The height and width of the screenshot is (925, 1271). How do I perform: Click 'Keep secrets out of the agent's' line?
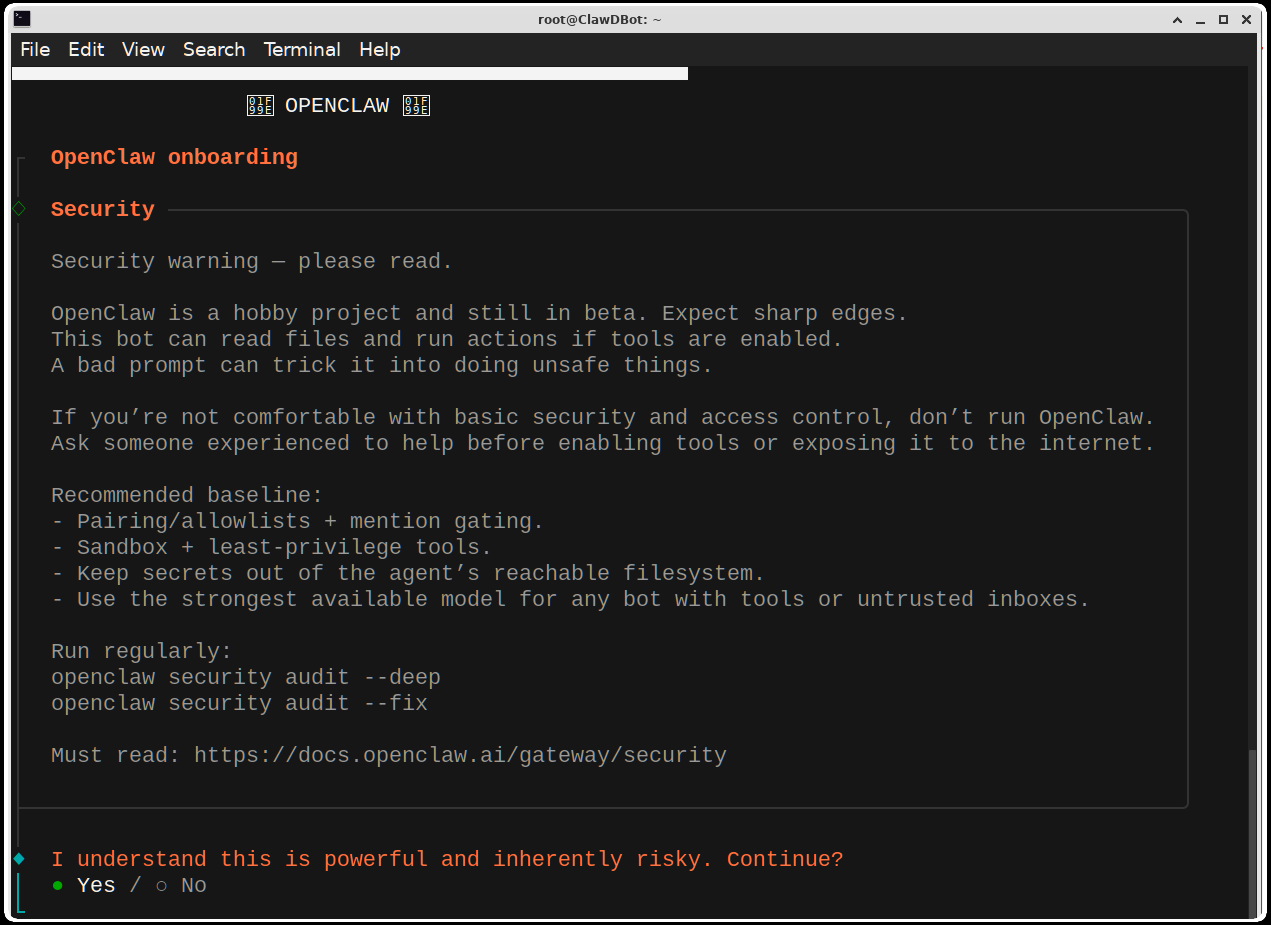(x=408, y=573)
